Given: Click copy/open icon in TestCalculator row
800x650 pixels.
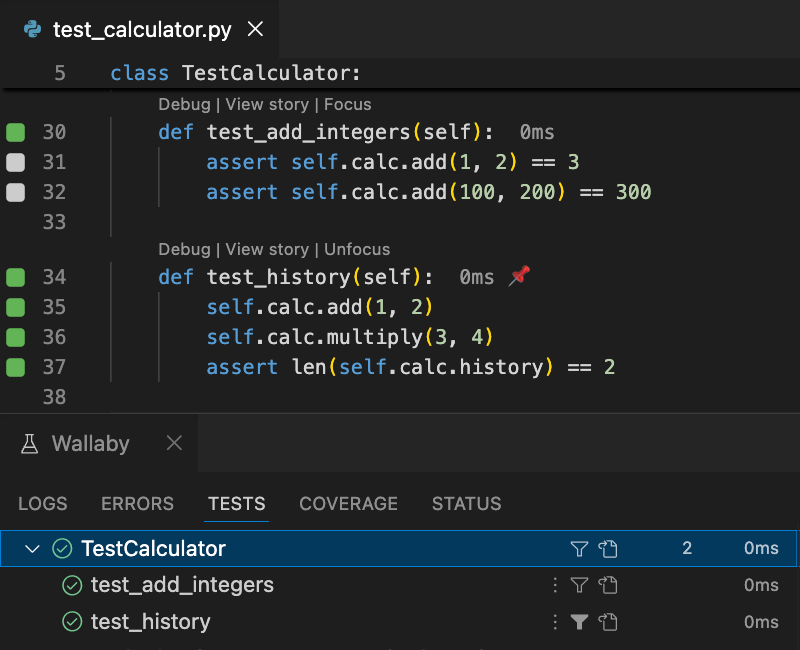Looking at the screenshot, I should pyautogui.click(x=608, y=548).
